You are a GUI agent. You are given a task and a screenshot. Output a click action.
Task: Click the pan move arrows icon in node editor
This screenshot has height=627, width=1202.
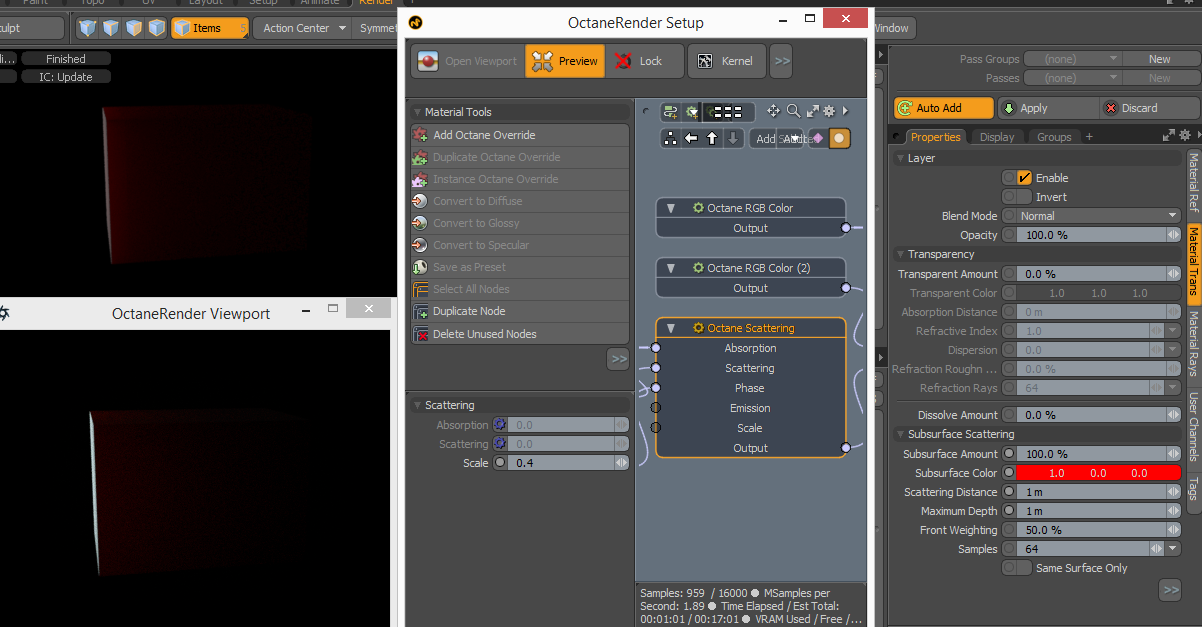(773, 111)
